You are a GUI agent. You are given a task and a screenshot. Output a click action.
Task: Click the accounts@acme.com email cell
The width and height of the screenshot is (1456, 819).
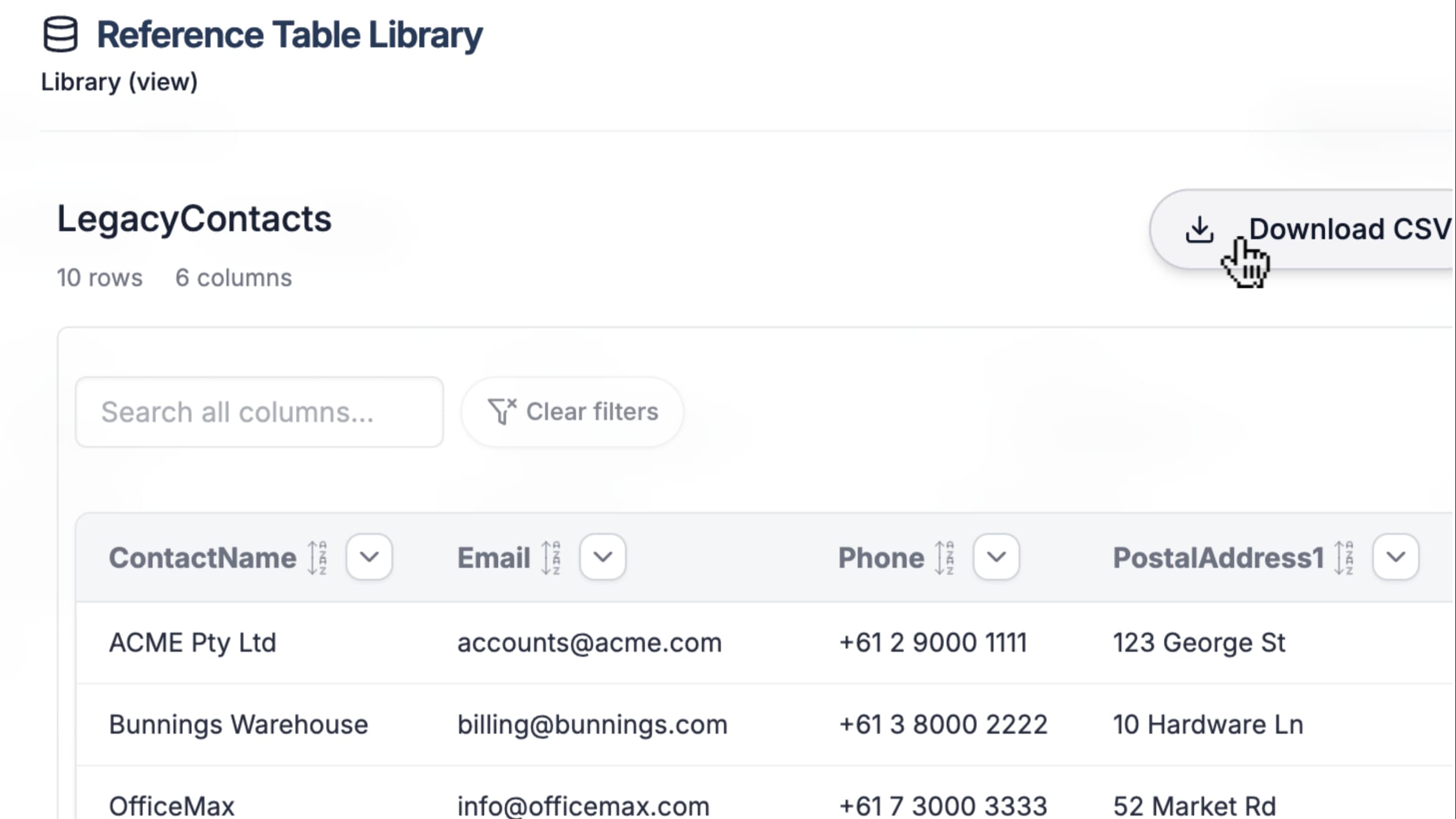(589, 642)
